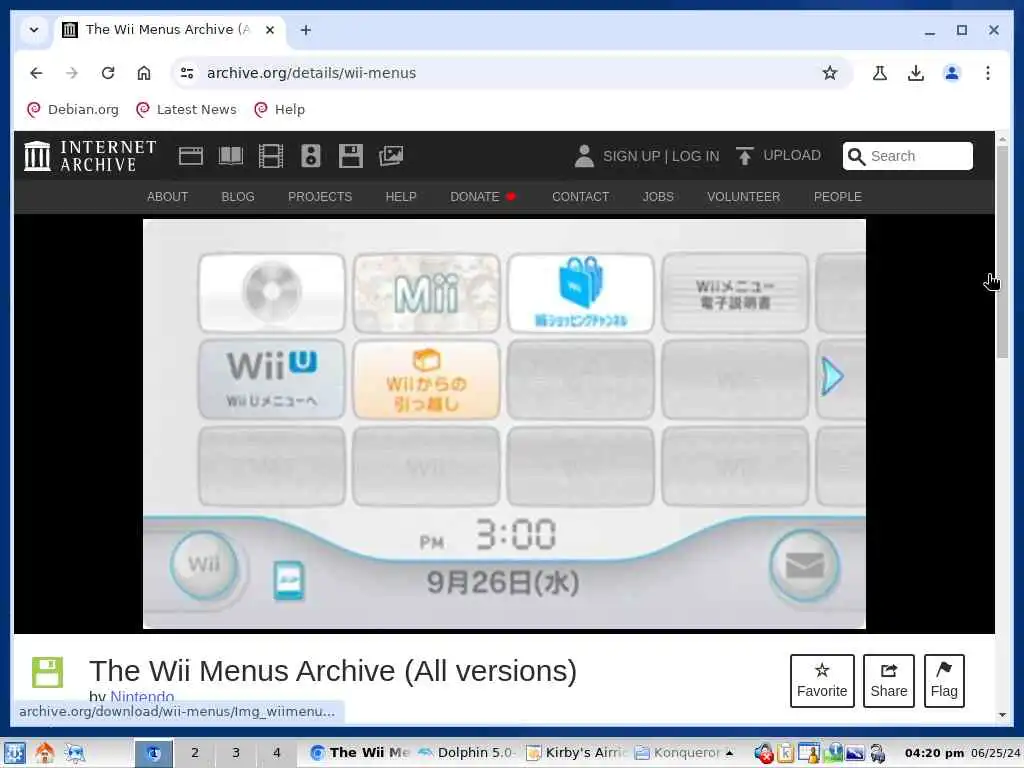Switch to Kirby's Air Ride taskbar window
1024x768 pixels.
point(576,753)
